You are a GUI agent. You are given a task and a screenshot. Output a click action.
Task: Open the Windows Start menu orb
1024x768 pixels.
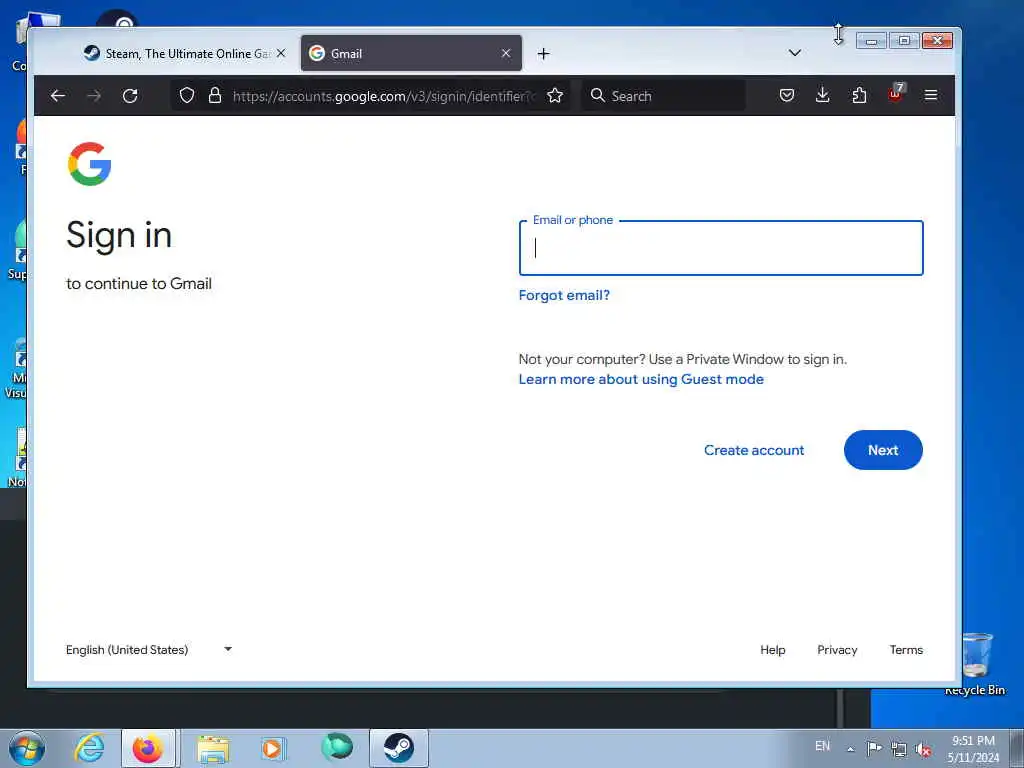tap(27, 748)
